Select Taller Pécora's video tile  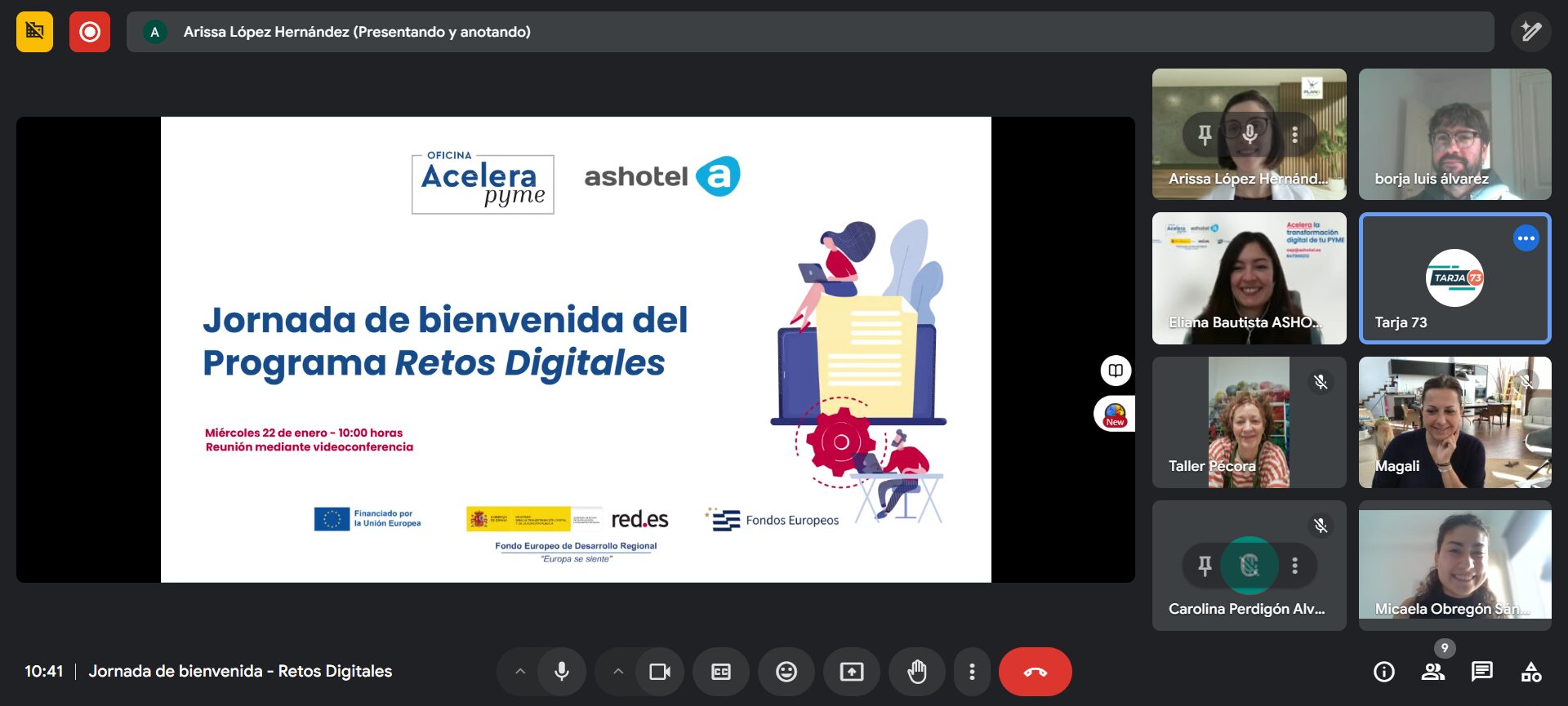coord(1249,422)
